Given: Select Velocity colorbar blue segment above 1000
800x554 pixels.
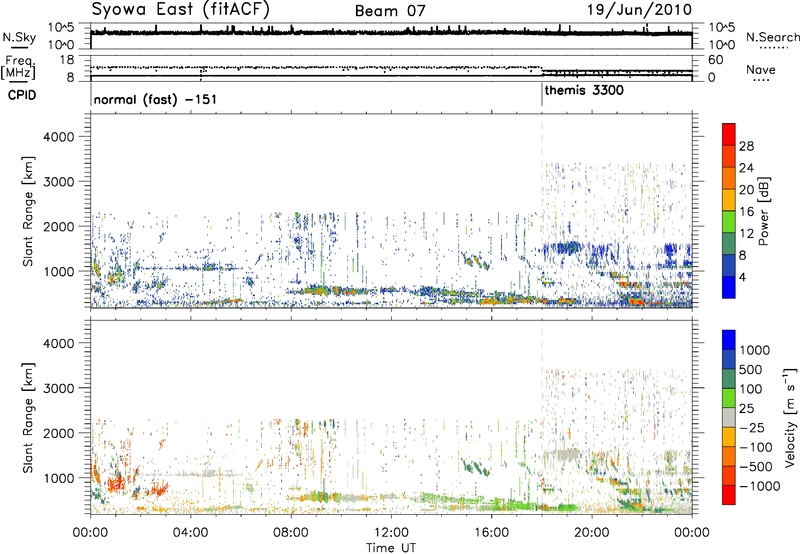Looking at the screenshot, I should click(x=729, y=340).
